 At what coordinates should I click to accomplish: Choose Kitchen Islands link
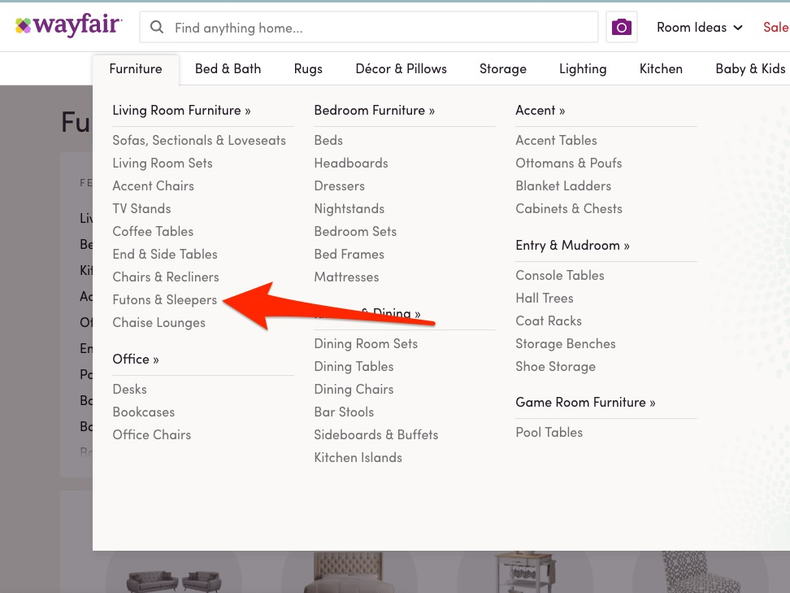tap(358, 458)
